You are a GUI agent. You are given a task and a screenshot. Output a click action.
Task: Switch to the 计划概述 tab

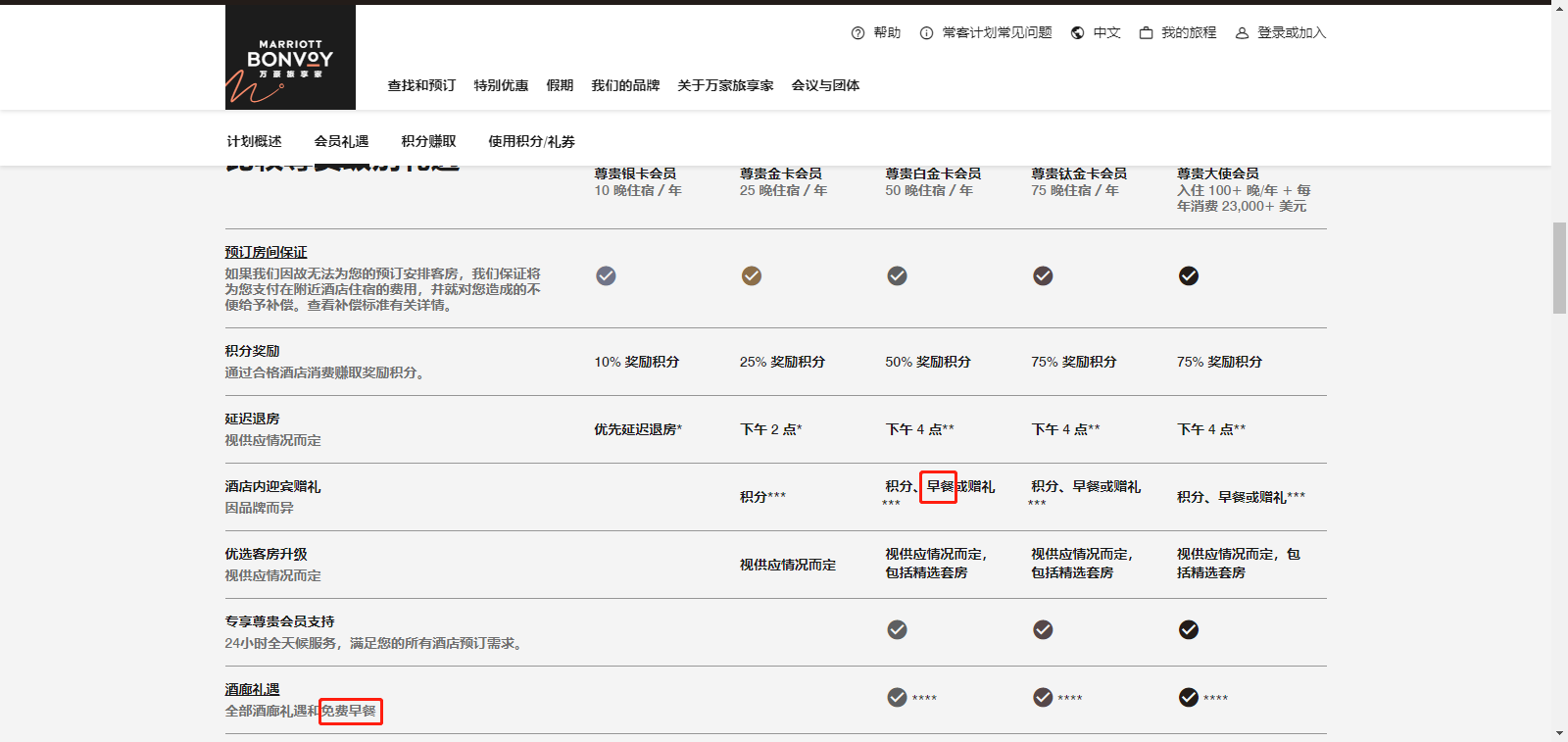pyautogui.click(x=255, y=142)
